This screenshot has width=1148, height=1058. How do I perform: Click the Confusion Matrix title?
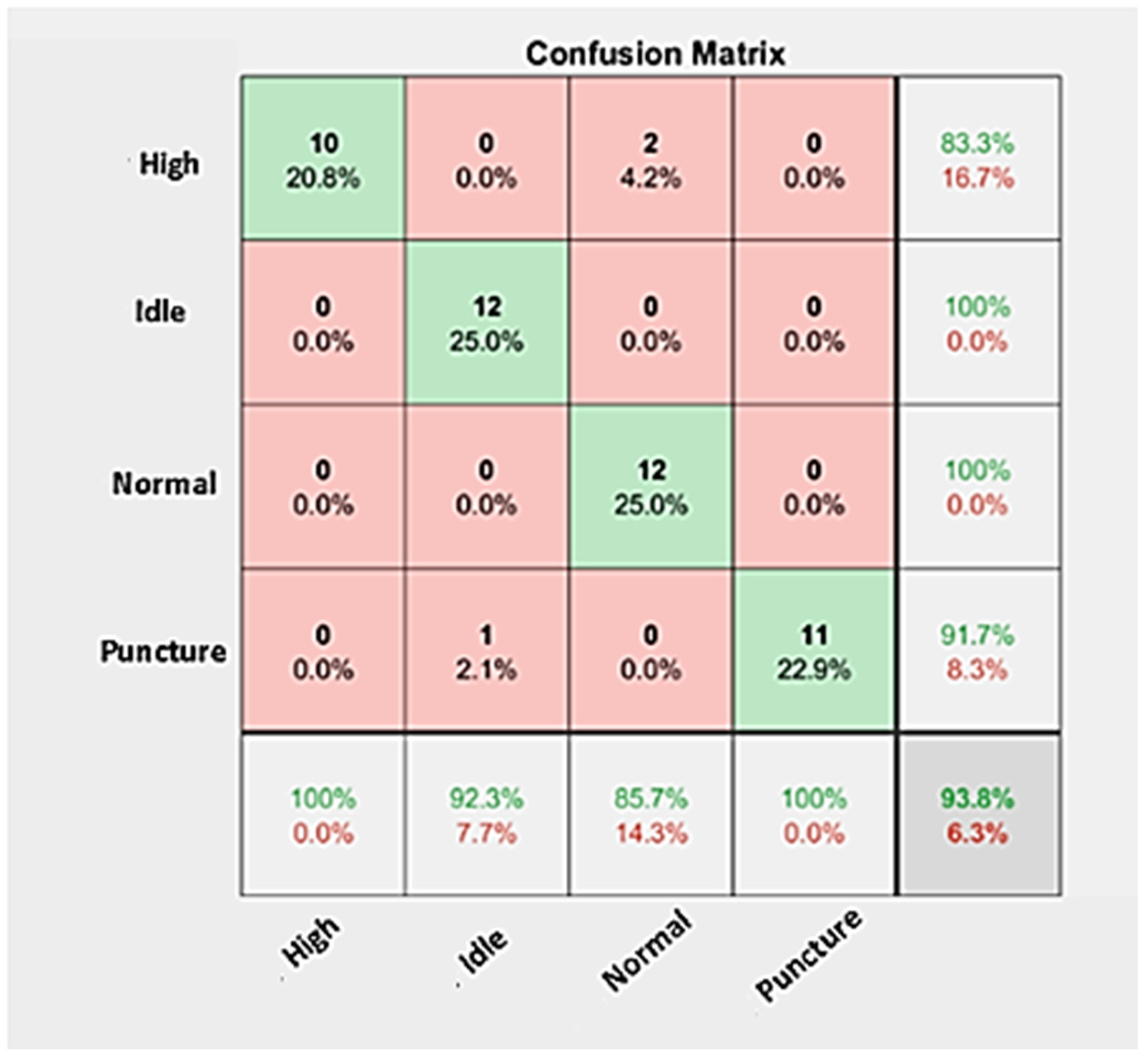click(655, 55)
